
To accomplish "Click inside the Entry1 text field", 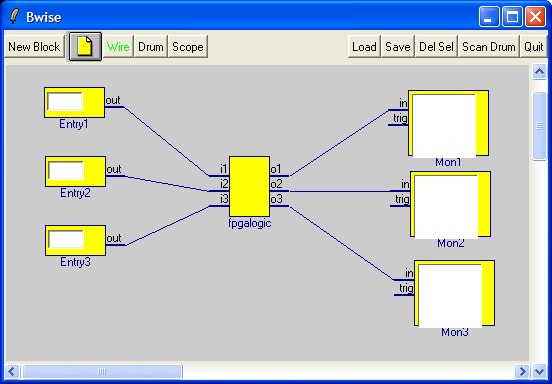I will tap(65, 101).
